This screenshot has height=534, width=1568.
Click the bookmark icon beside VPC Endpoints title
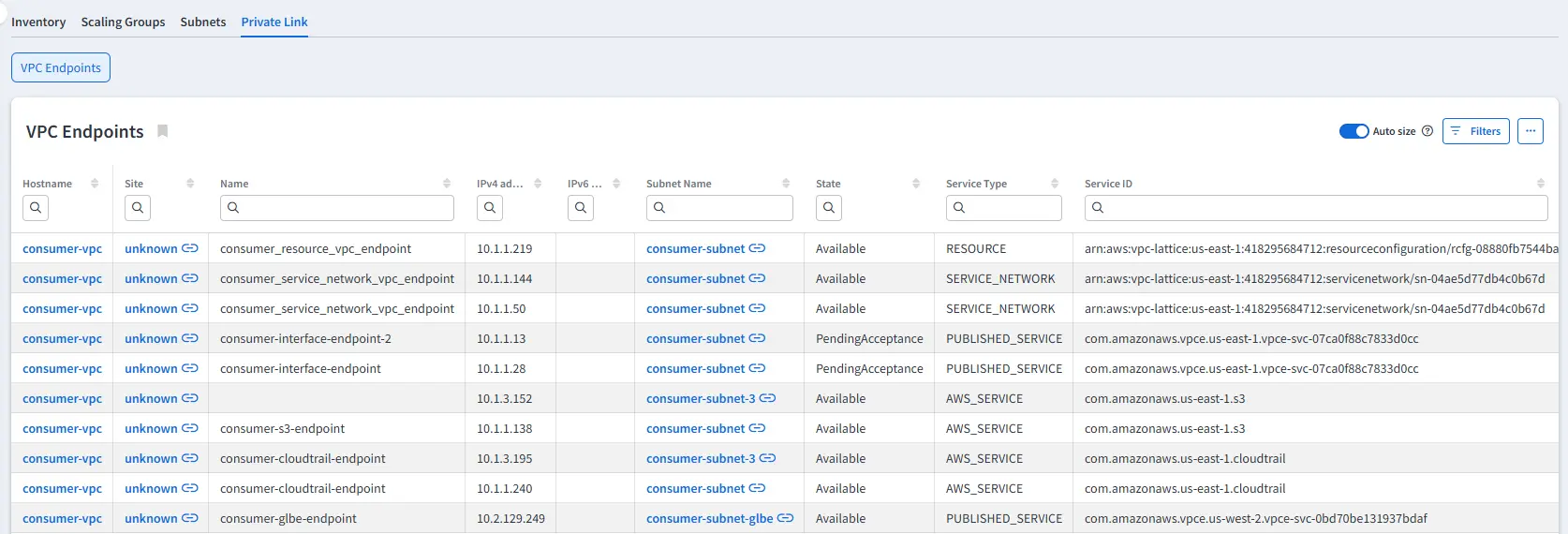(162, 131)
